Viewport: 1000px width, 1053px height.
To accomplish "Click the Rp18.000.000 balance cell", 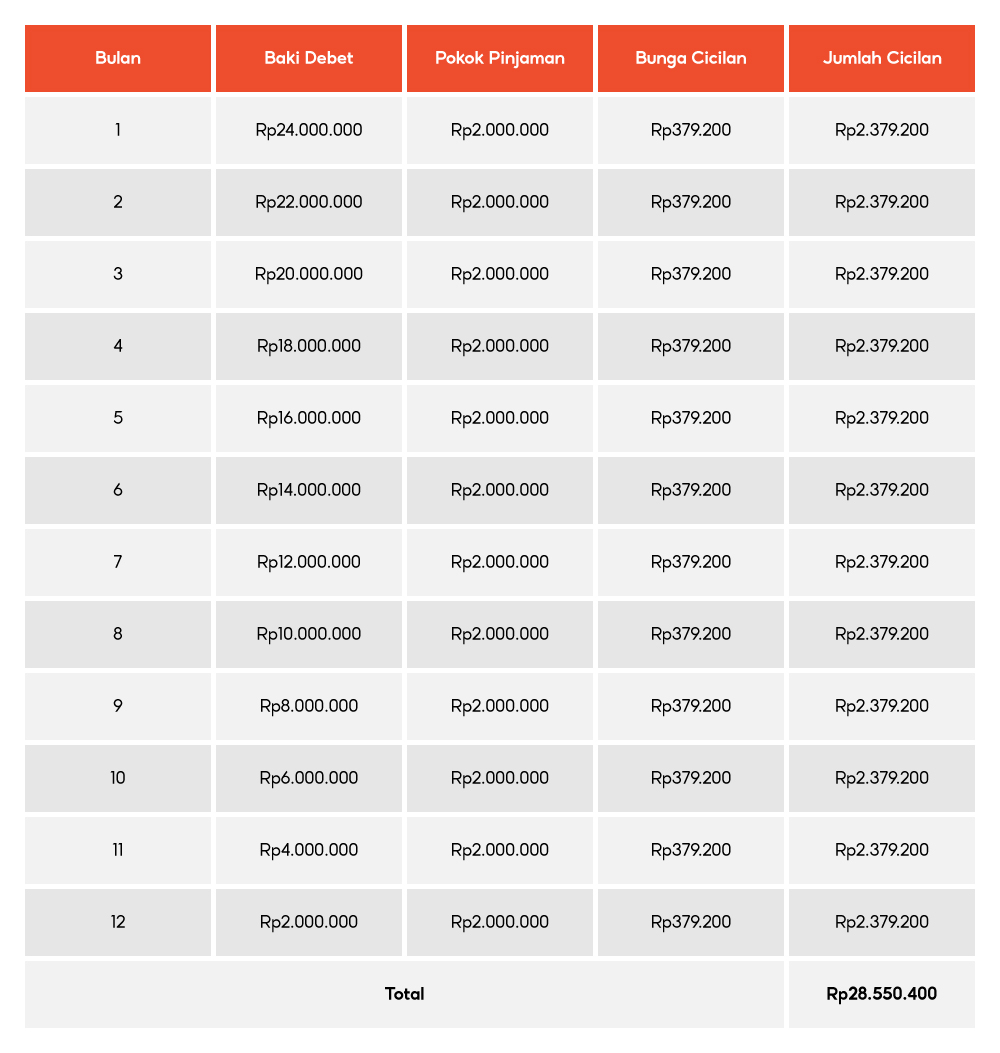I will (309, 346).
